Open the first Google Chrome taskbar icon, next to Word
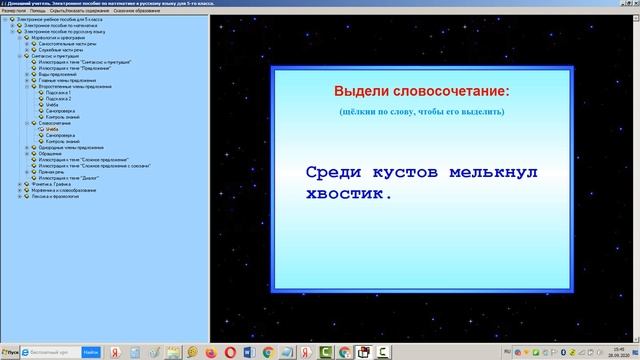 pos(268,352)
